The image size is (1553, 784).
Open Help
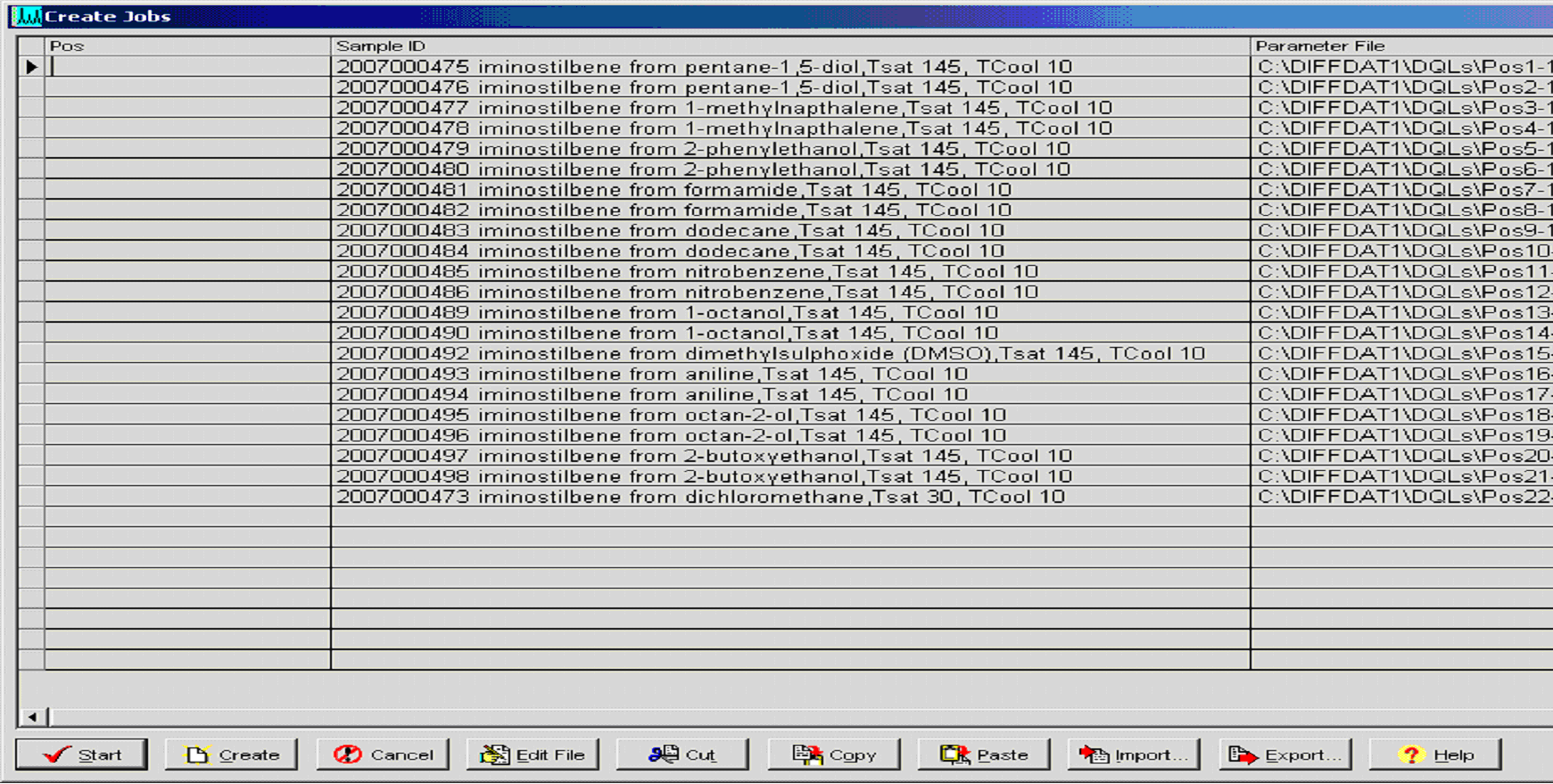point(1435,755)
